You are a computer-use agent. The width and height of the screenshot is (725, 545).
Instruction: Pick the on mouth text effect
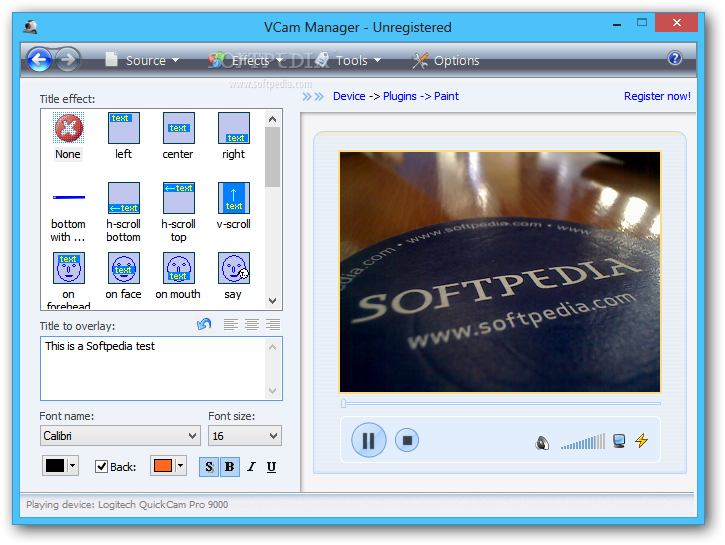tap(178, 276)
